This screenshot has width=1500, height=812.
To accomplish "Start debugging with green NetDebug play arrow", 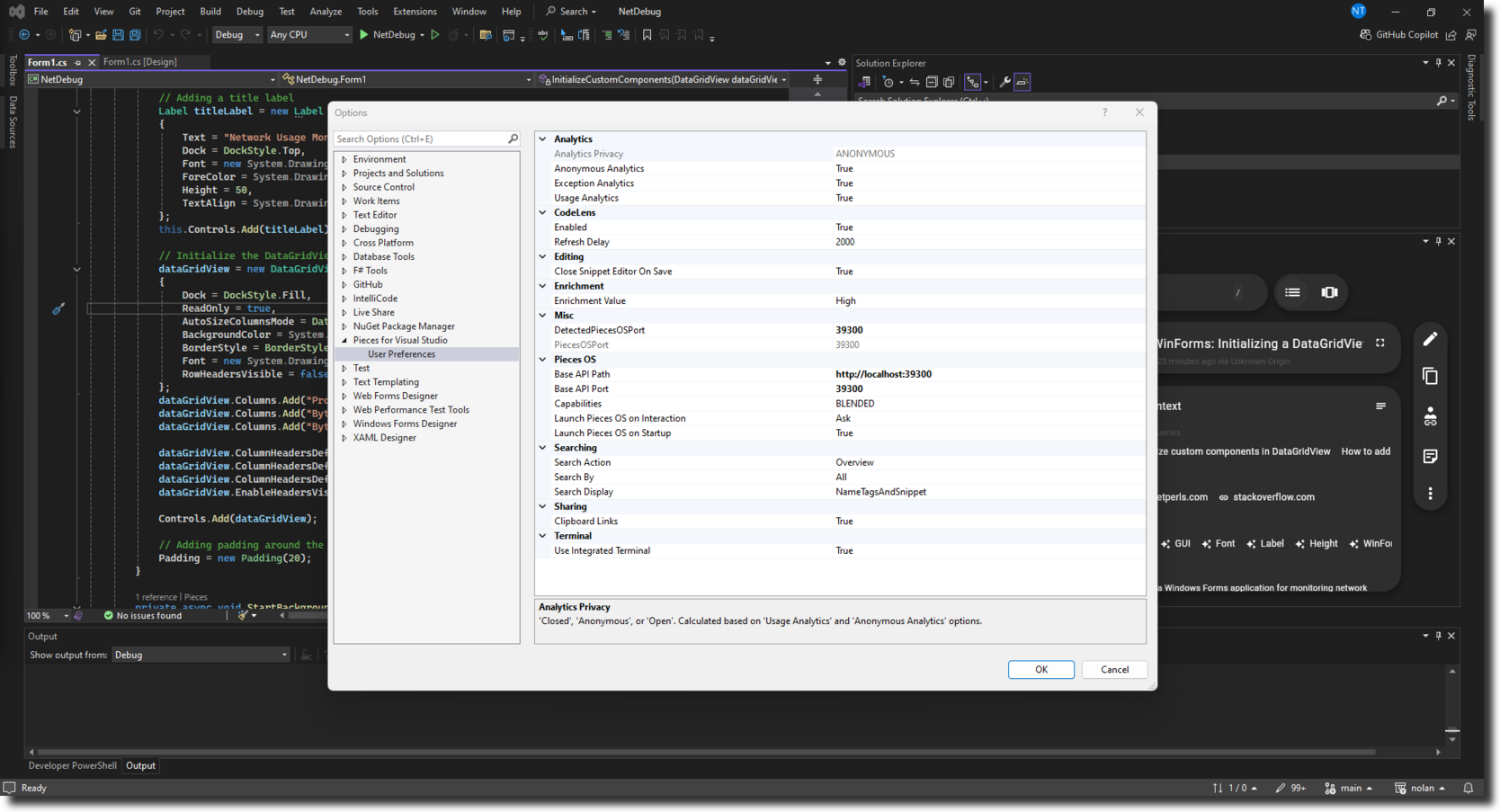I will click(x=364, y=35).
